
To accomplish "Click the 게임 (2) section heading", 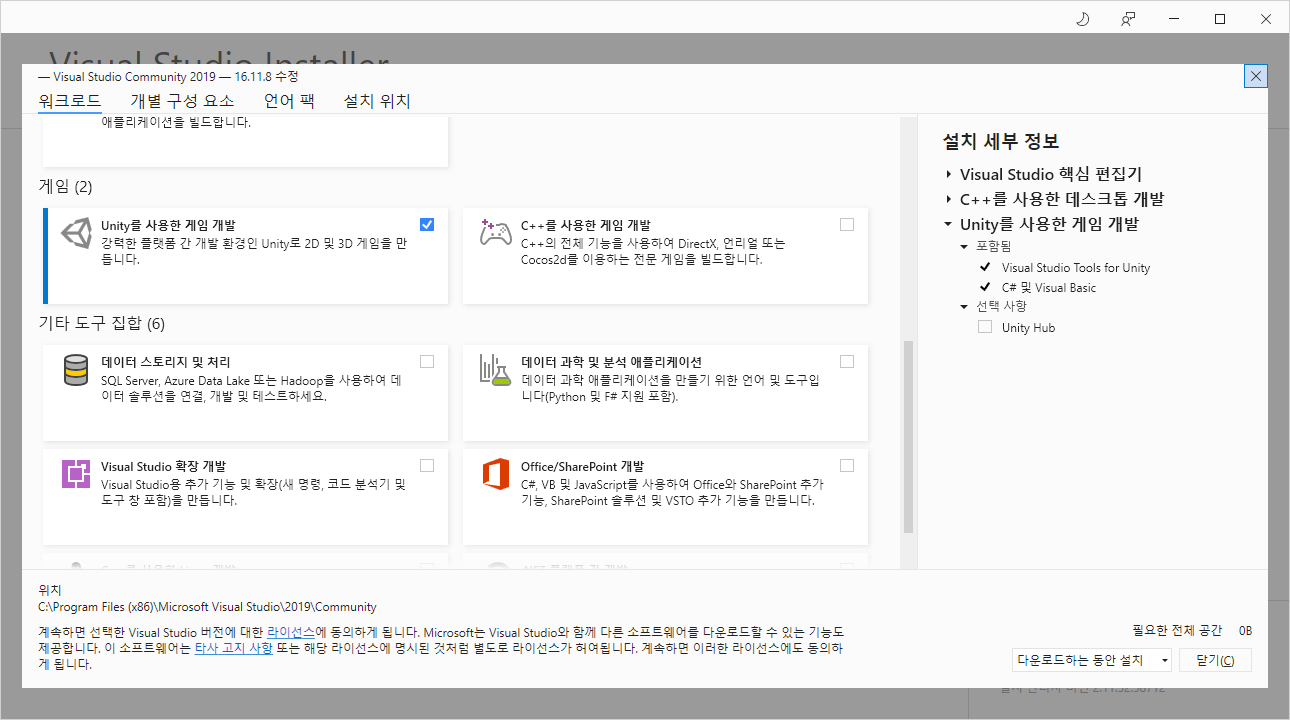I will pos(65,187).
